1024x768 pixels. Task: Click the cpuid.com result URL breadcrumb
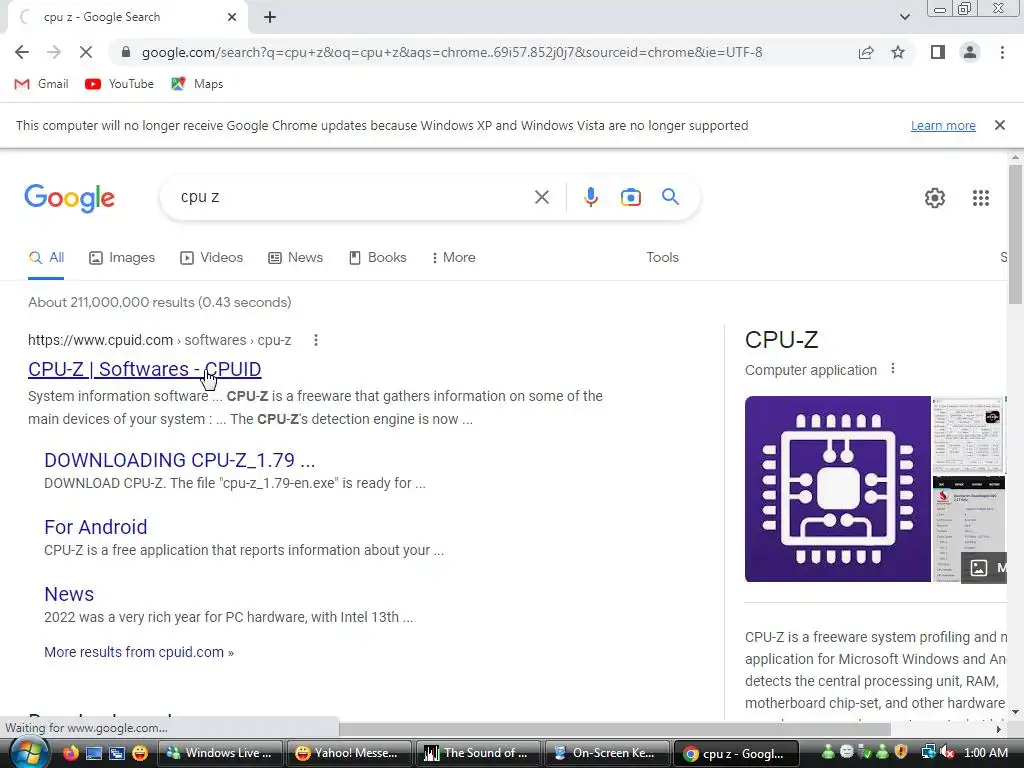pyautogui.click(x=159, y=340)
